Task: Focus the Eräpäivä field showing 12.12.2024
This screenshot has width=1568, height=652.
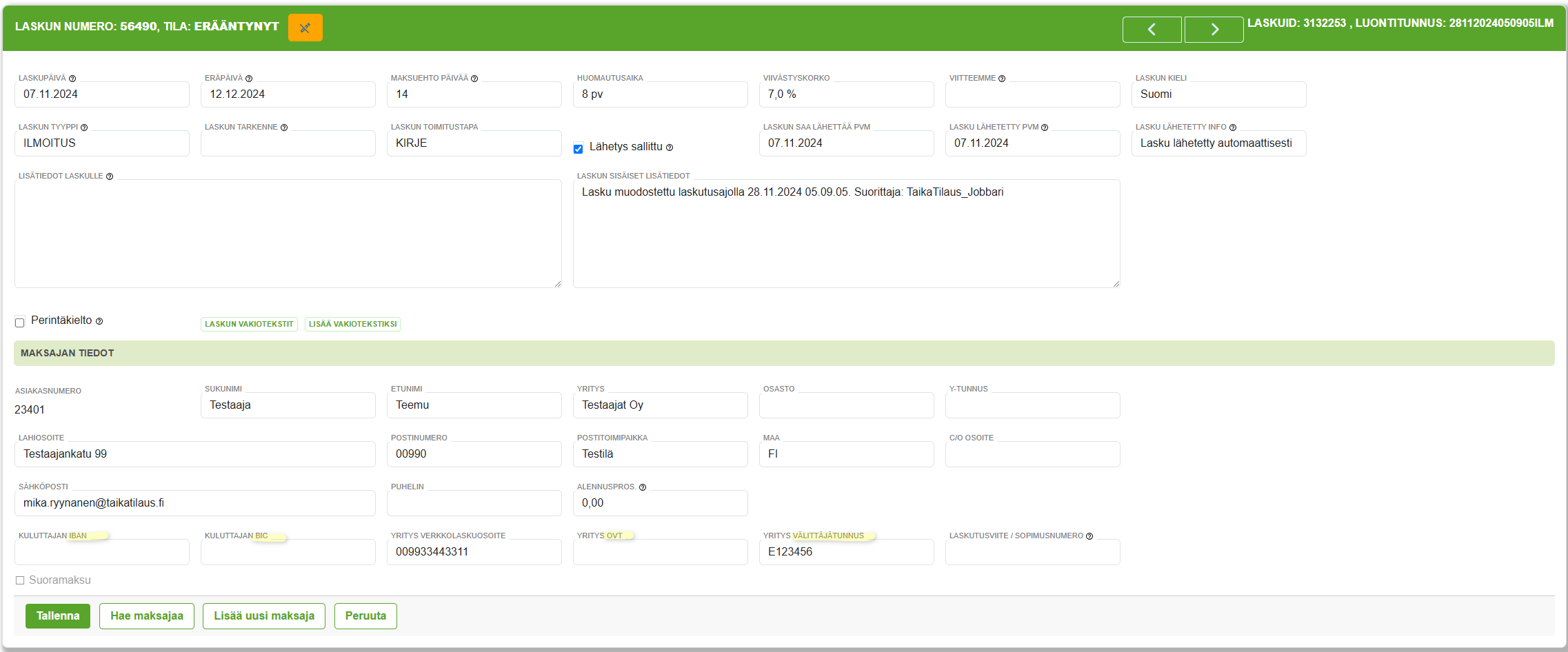Action: (288, 94)
